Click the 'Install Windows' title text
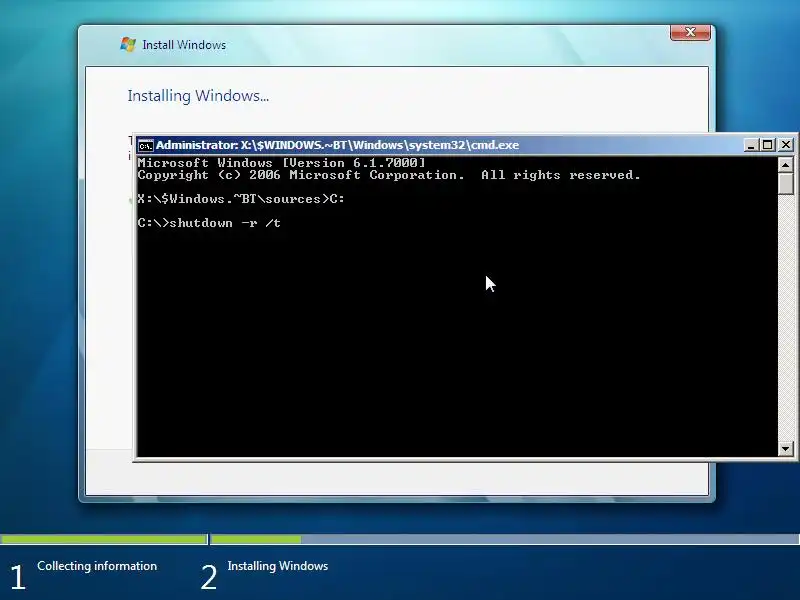This screenshot has width=800, height=600. [x=184, y=45]
